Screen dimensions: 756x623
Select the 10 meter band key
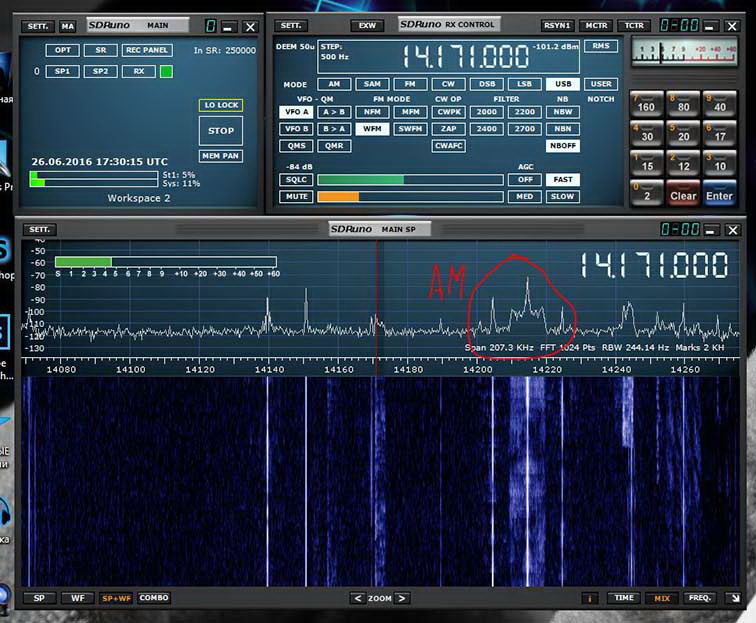pos(719,163)
